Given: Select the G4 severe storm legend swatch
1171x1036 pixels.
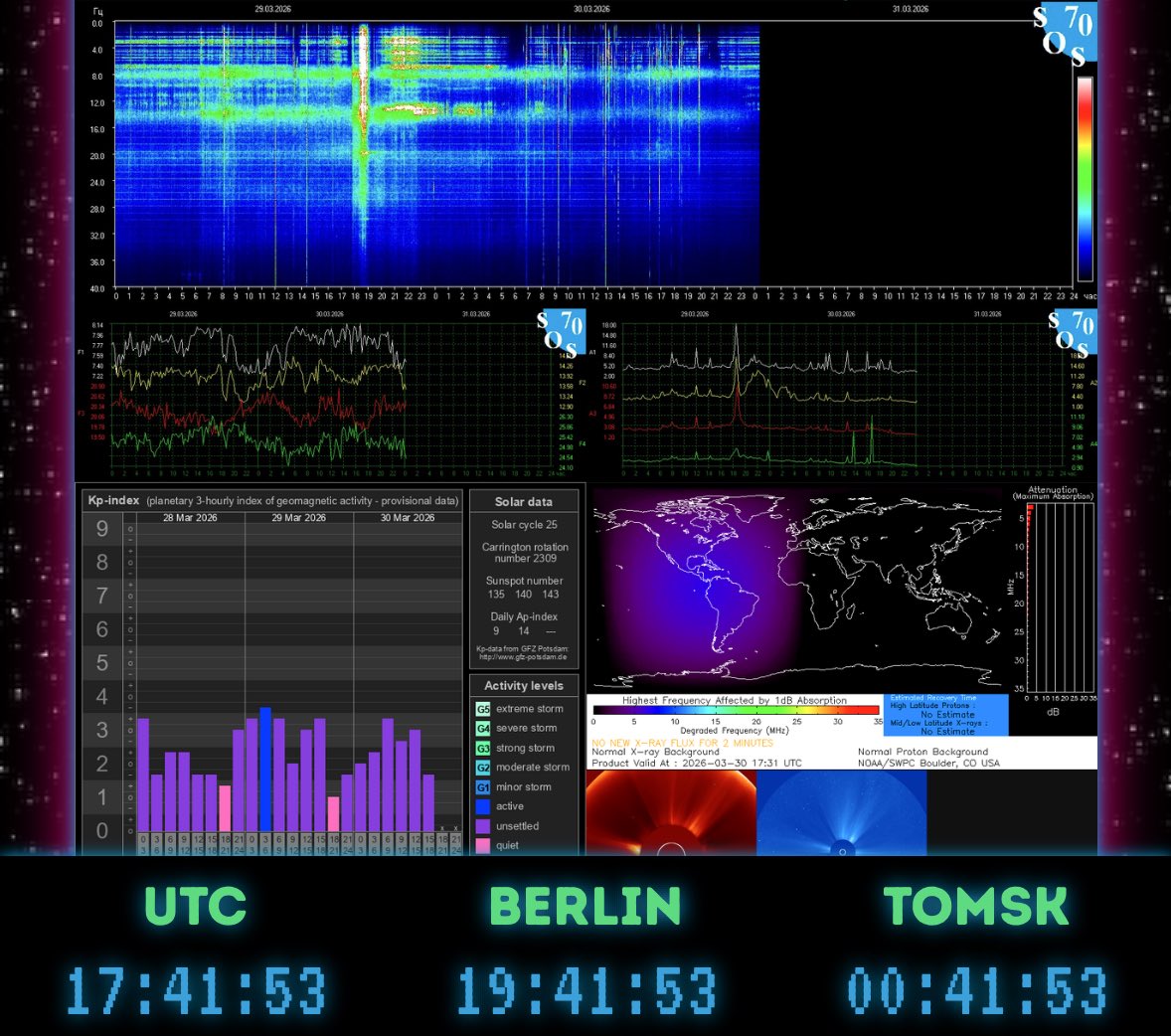Looking at the screenshot, I should (x=483, y=728).
